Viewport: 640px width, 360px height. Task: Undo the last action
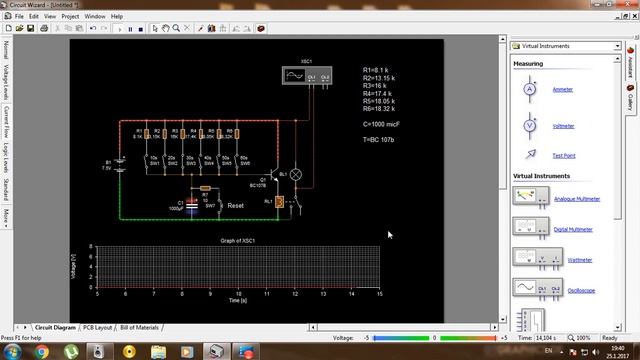93,28
